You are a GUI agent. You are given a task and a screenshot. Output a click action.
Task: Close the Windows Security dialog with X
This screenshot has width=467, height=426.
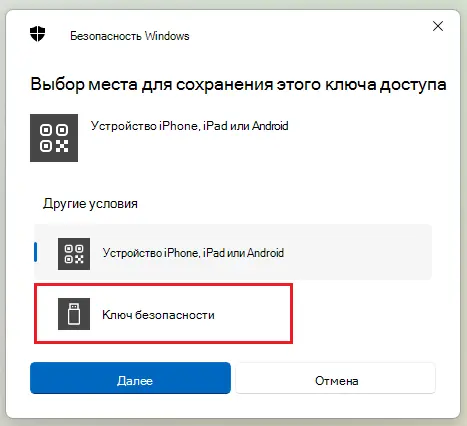(x=438, y=26)
